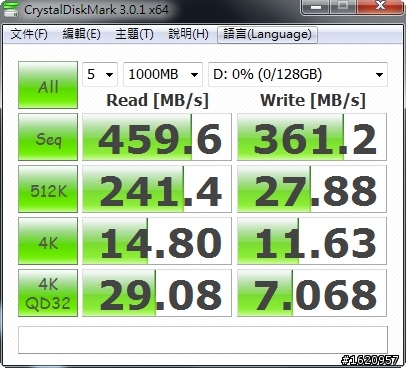Open the 說明(H) menu
Screen dimensions: 406x368
(188, 34)
